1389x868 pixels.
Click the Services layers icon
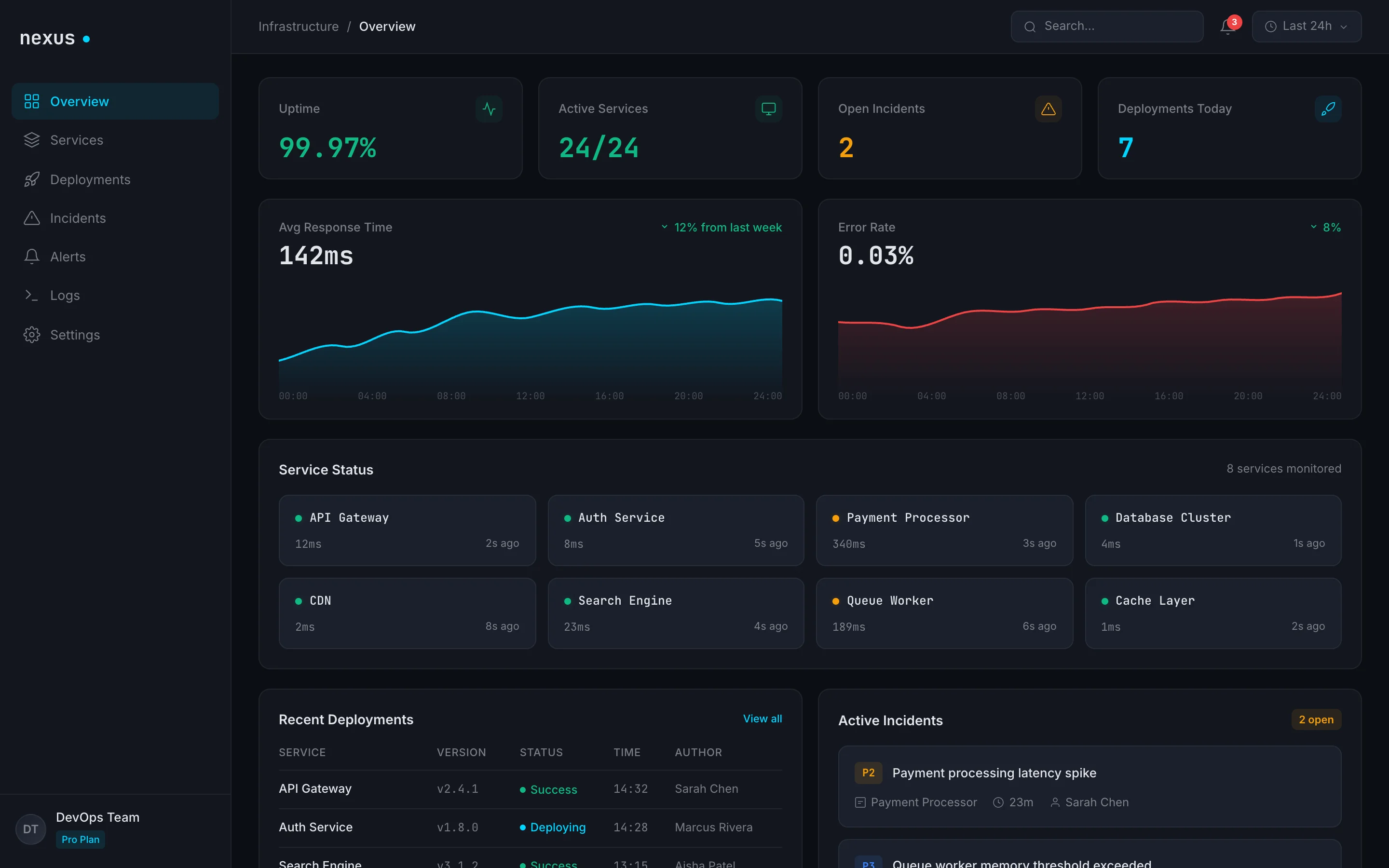pos(31,140)
